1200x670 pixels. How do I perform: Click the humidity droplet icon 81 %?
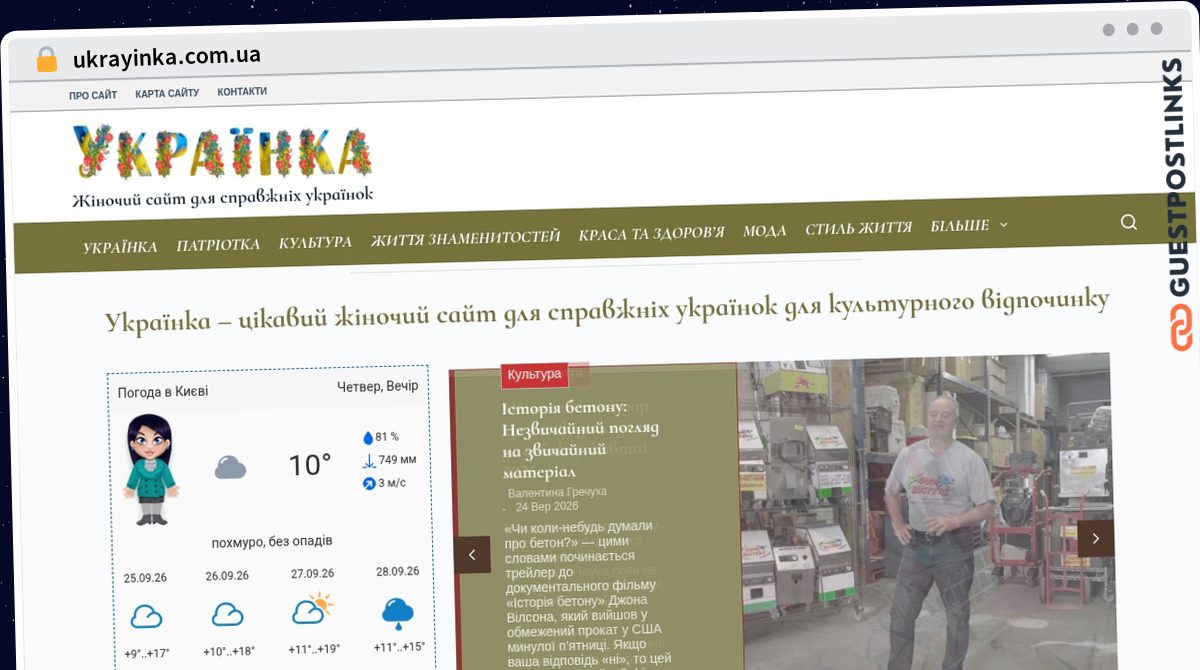point(367,437)
